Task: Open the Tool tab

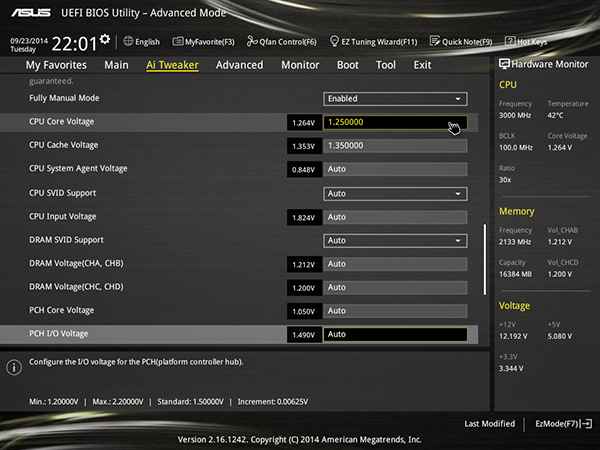Action: [386, 65]
